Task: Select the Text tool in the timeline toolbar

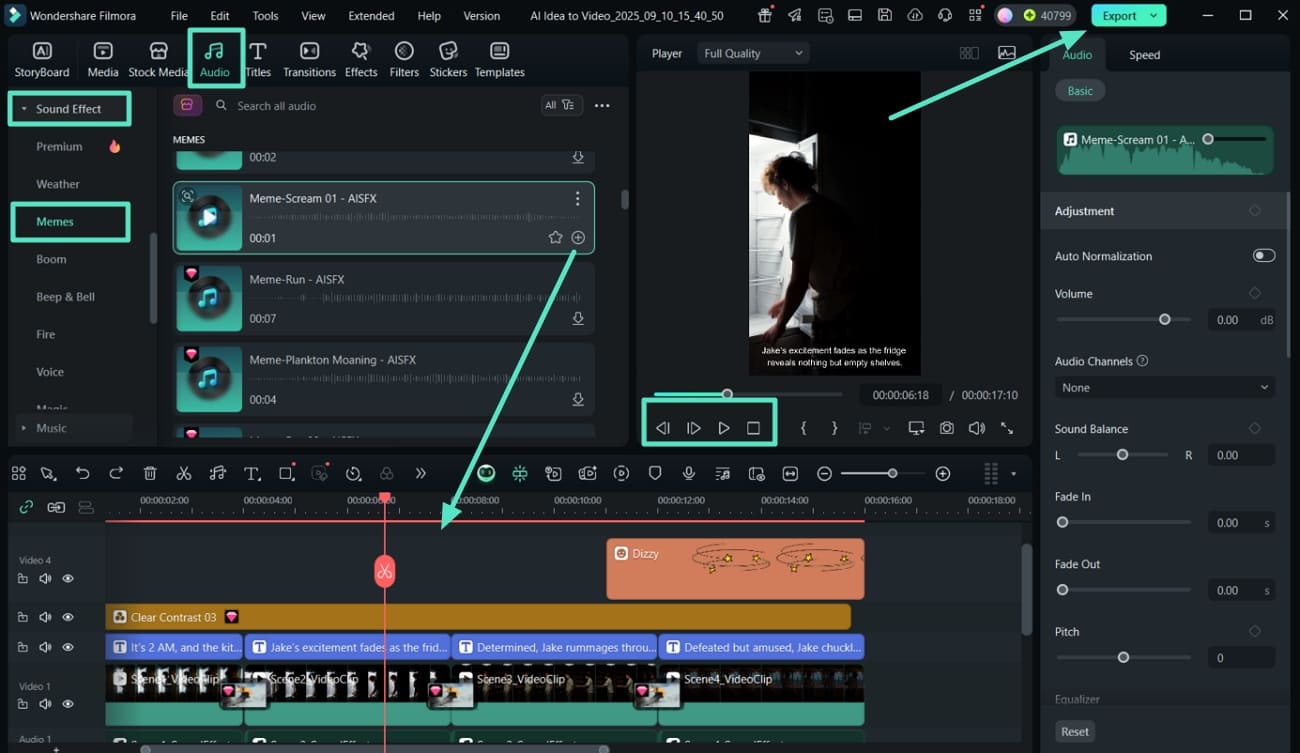Action: point(252,474)
